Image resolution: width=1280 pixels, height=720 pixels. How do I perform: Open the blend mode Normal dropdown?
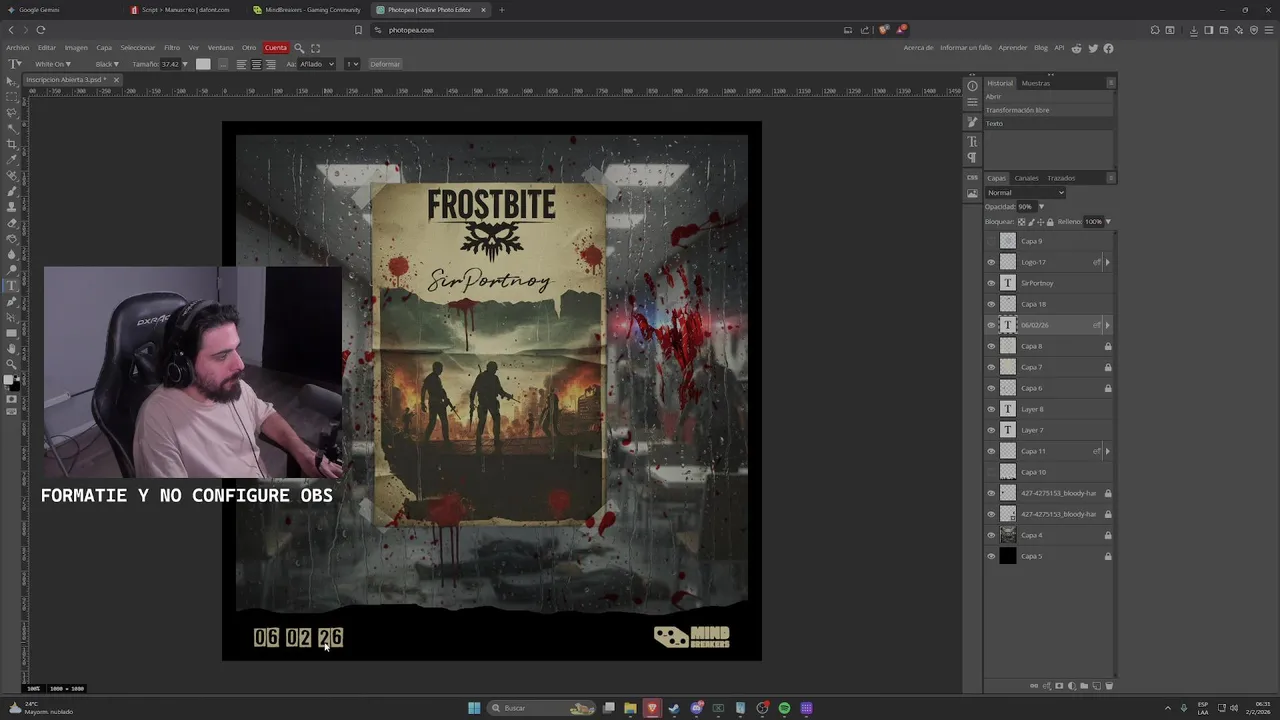tap(1025, 193)
